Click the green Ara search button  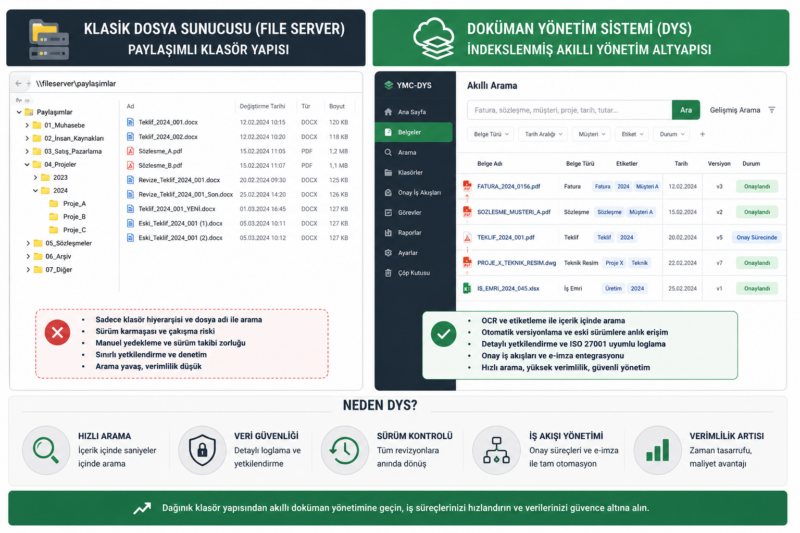click(686, 110)
